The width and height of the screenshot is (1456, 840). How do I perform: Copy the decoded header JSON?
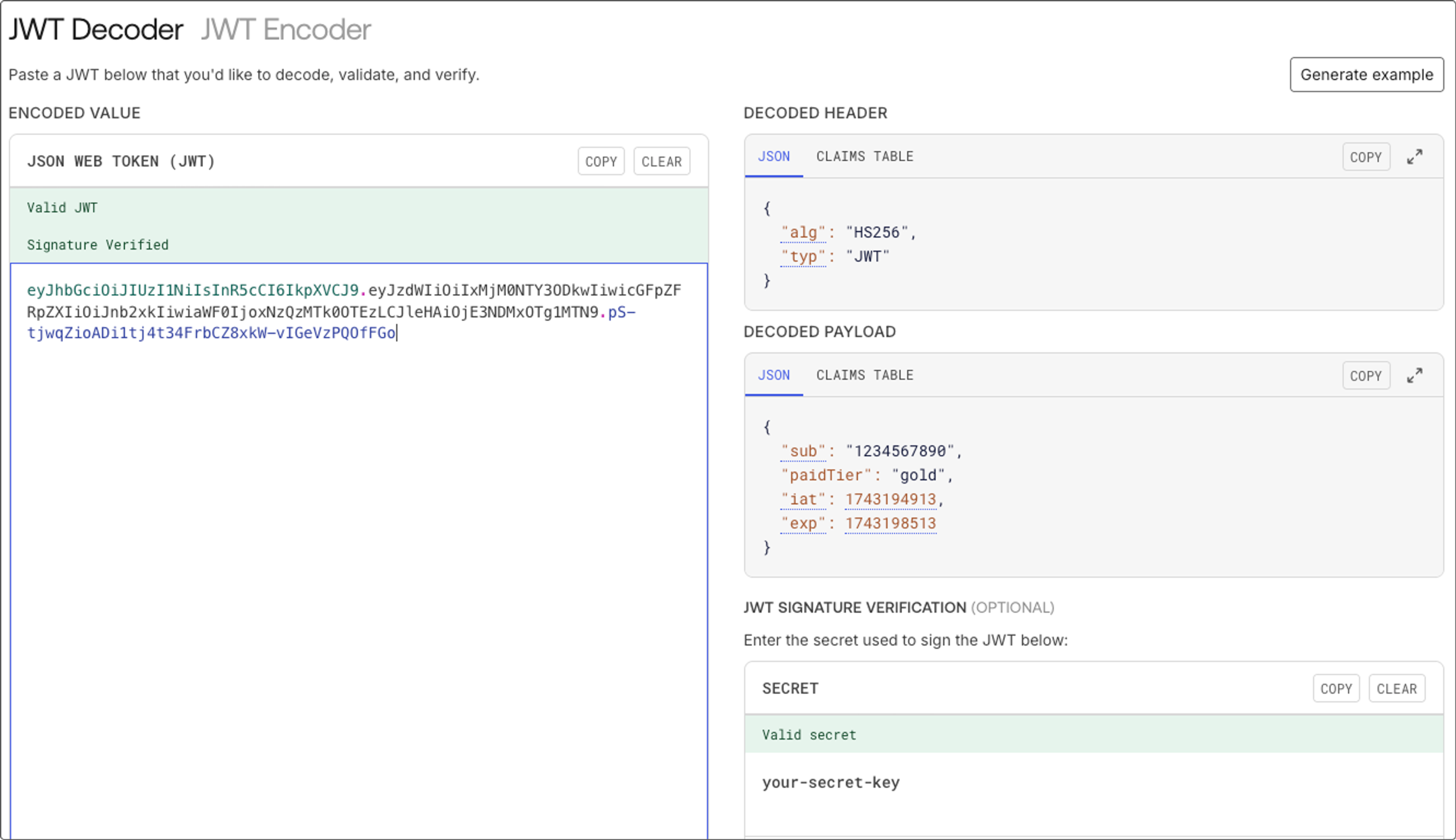pyautogui.click(x=1365, y=157)
